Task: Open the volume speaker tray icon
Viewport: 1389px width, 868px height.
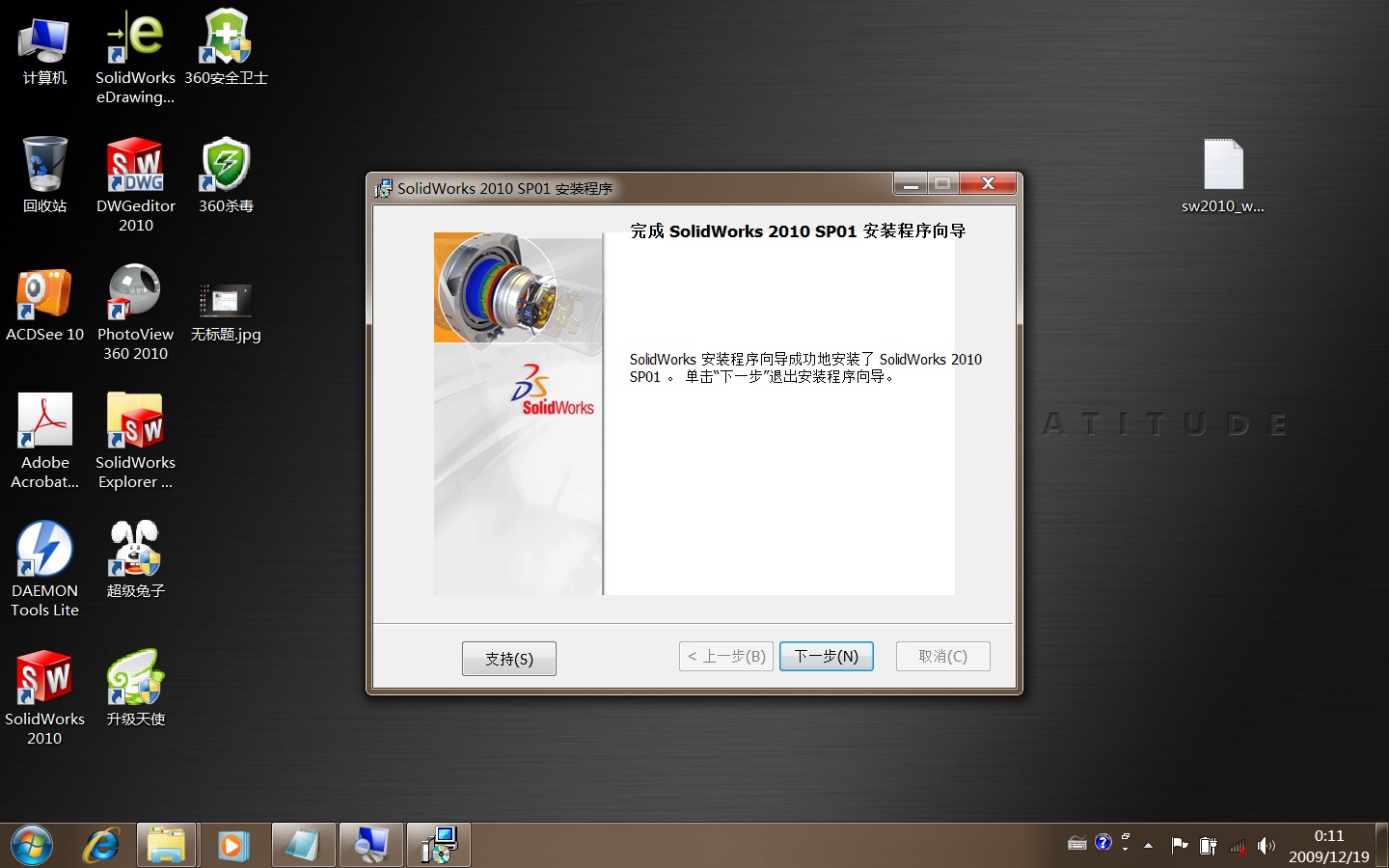Action: coord(1266,846)
